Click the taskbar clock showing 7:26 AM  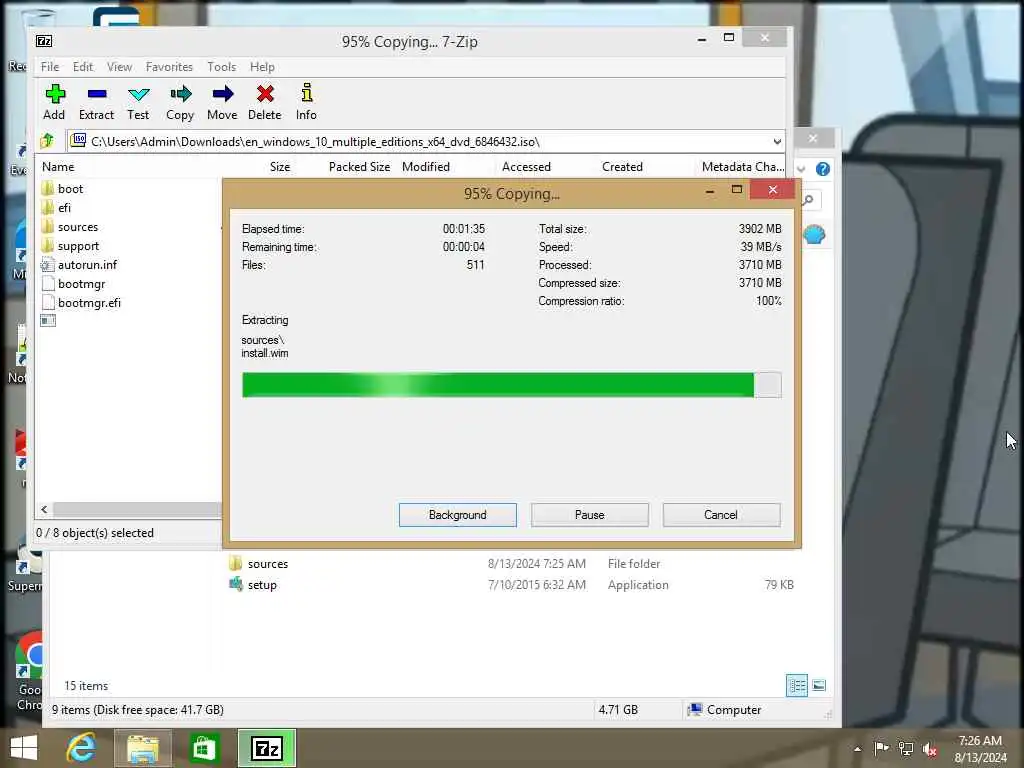pos(980,749)
